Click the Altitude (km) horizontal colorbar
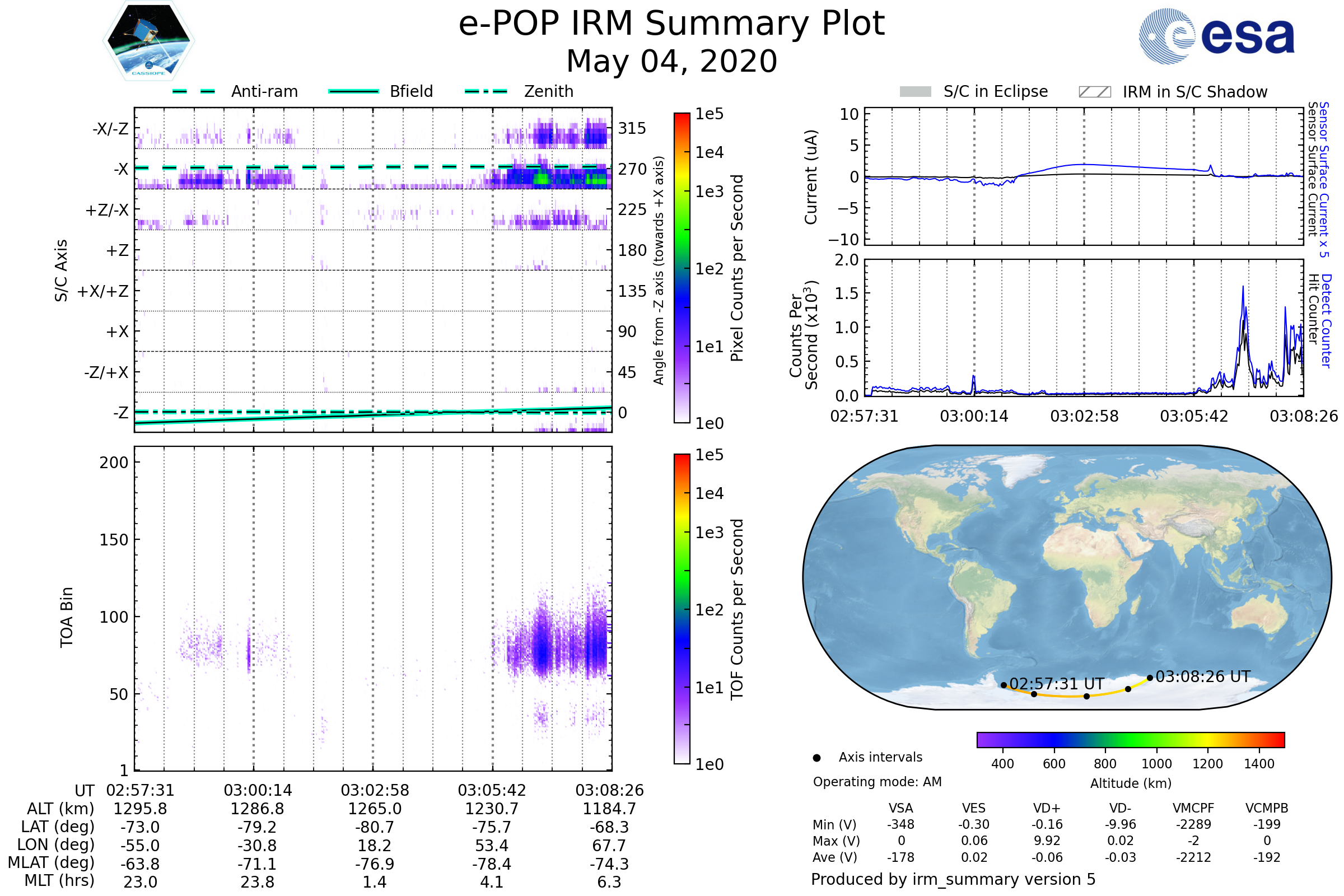 [1130, 739]
